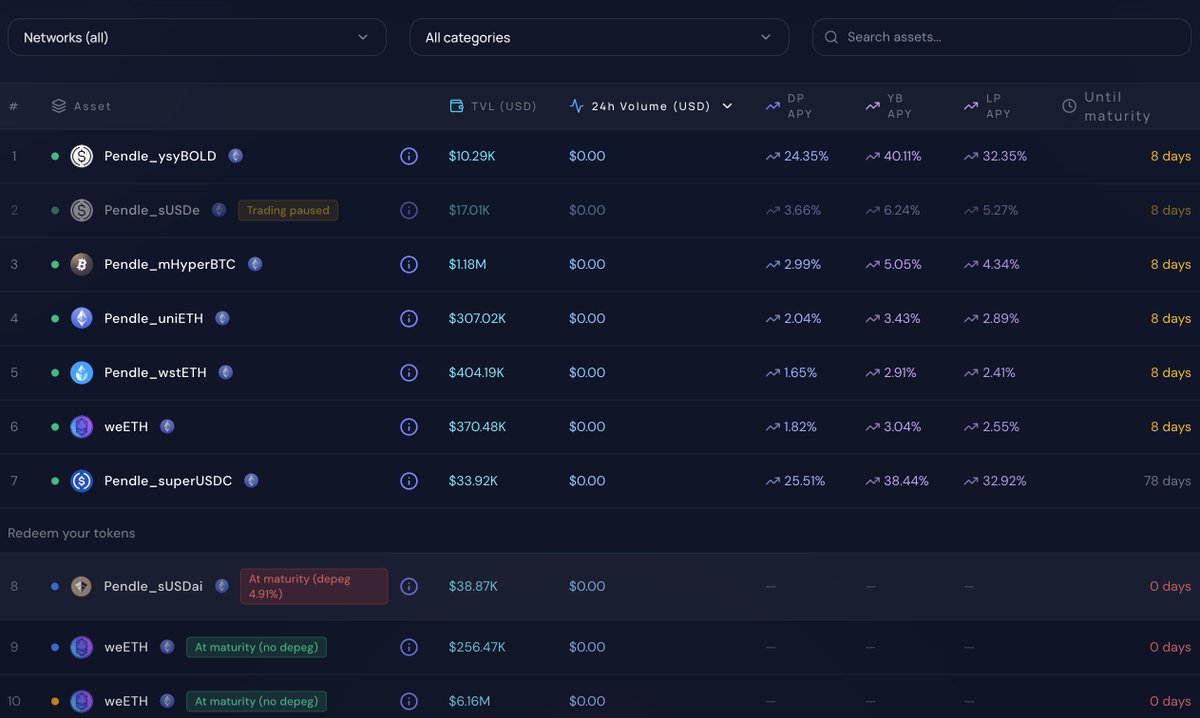Open the Pendle_ysyBOLD asset

click(x=160, y=156)
